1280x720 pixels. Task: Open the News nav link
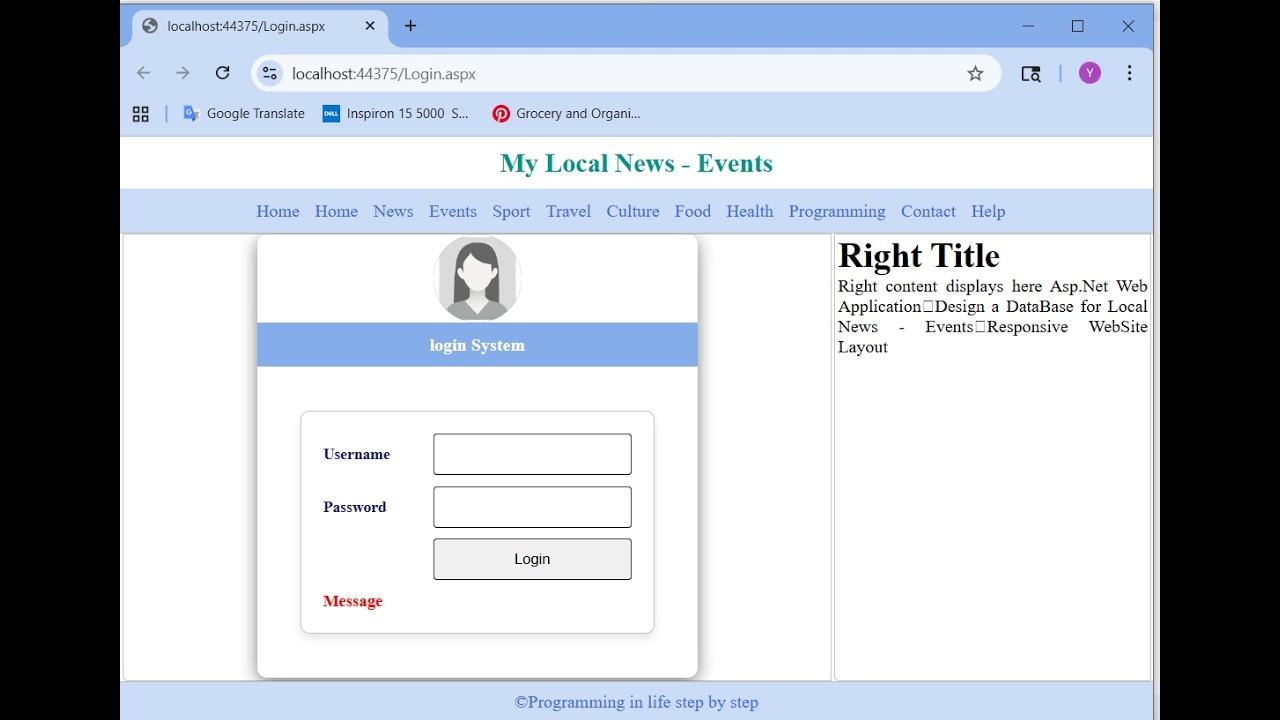click(393, 211)
